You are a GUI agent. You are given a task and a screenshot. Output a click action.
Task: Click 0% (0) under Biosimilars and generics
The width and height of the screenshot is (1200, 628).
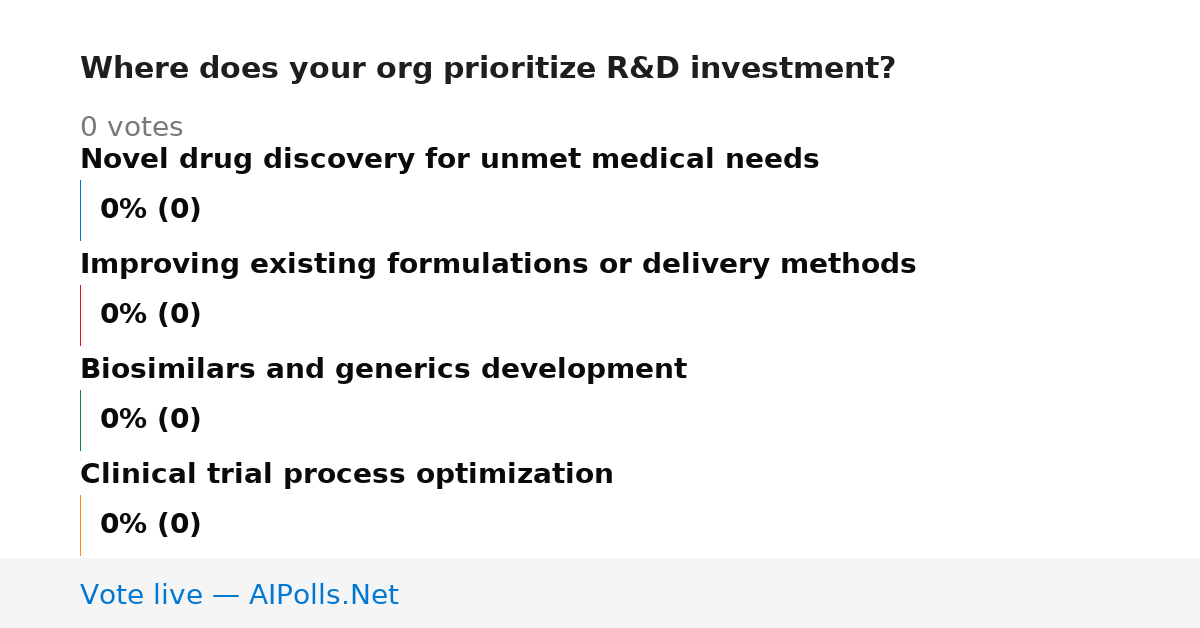[150, 420]
